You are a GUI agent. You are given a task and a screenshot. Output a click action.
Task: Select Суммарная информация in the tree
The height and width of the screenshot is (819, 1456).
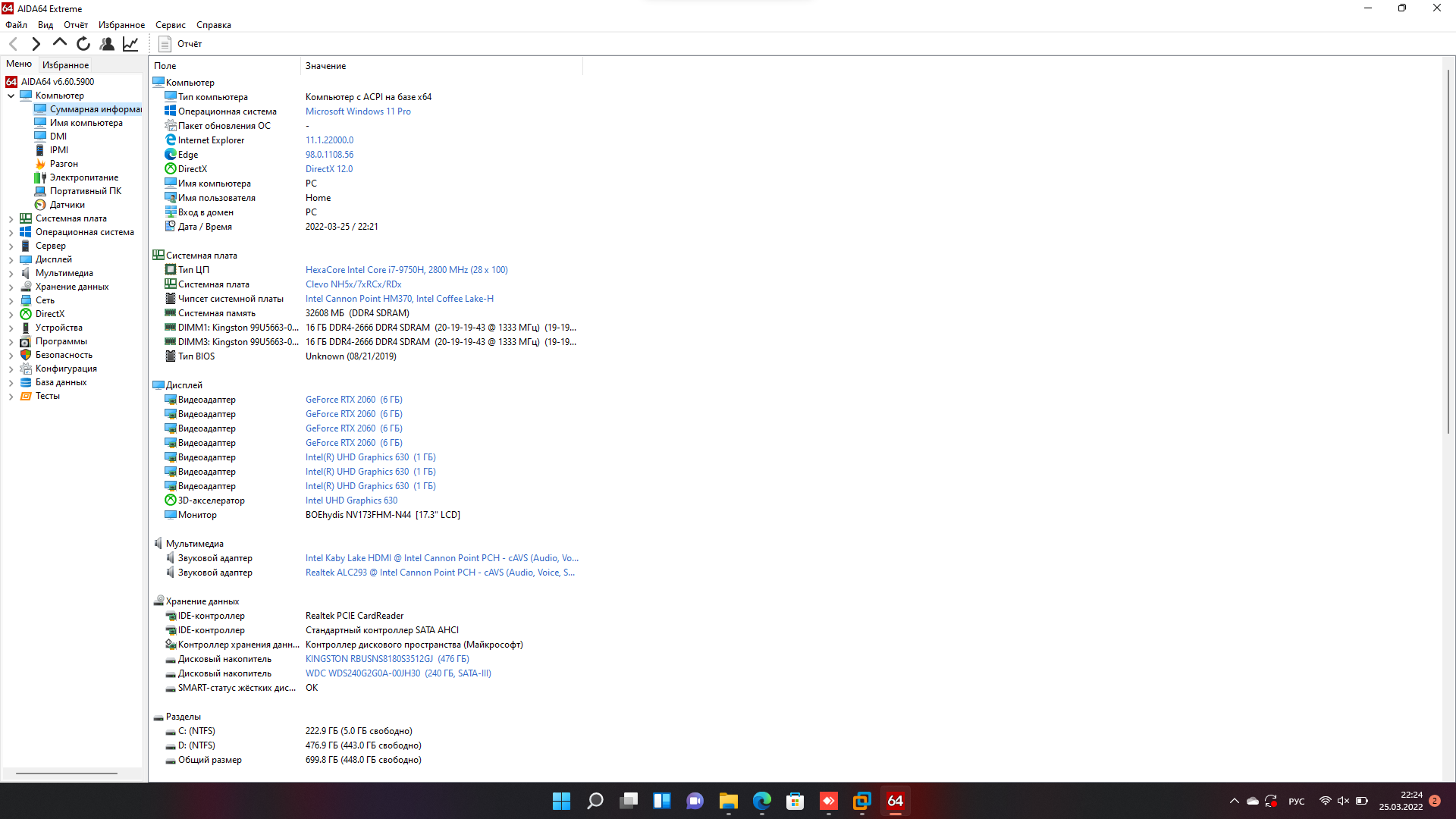click(88, 109)
